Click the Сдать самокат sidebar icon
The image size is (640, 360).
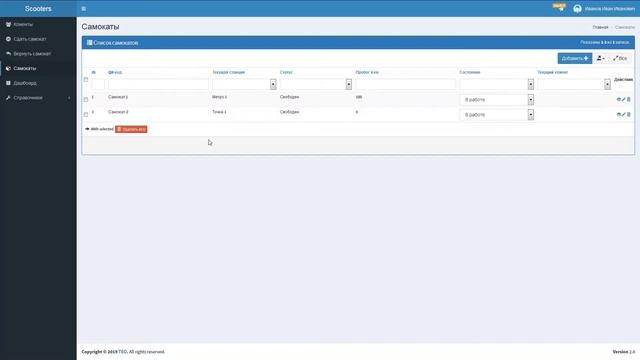(x=8, y=39)
